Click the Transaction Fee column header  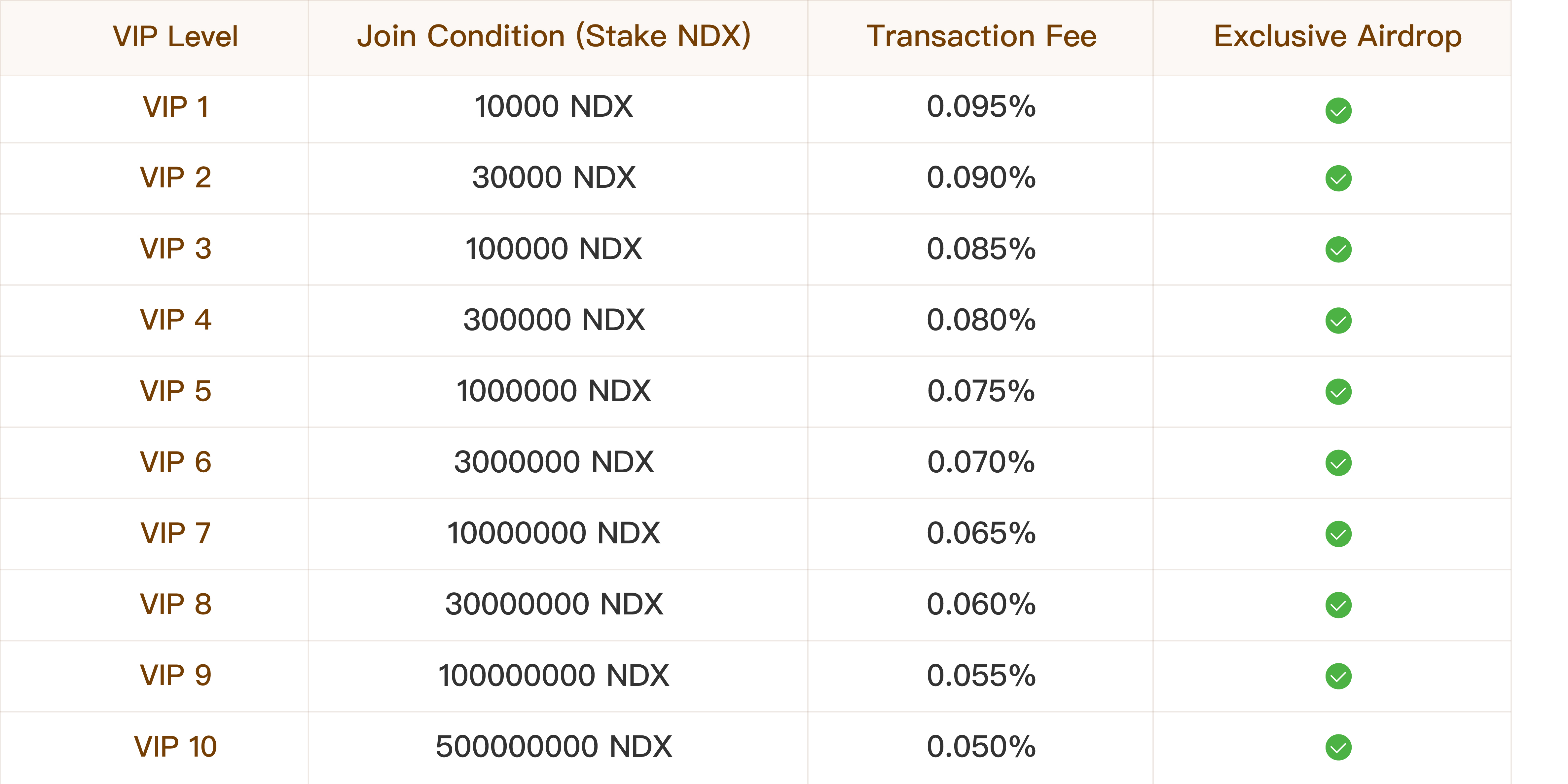pyautogui.click(x=981, y=36)
